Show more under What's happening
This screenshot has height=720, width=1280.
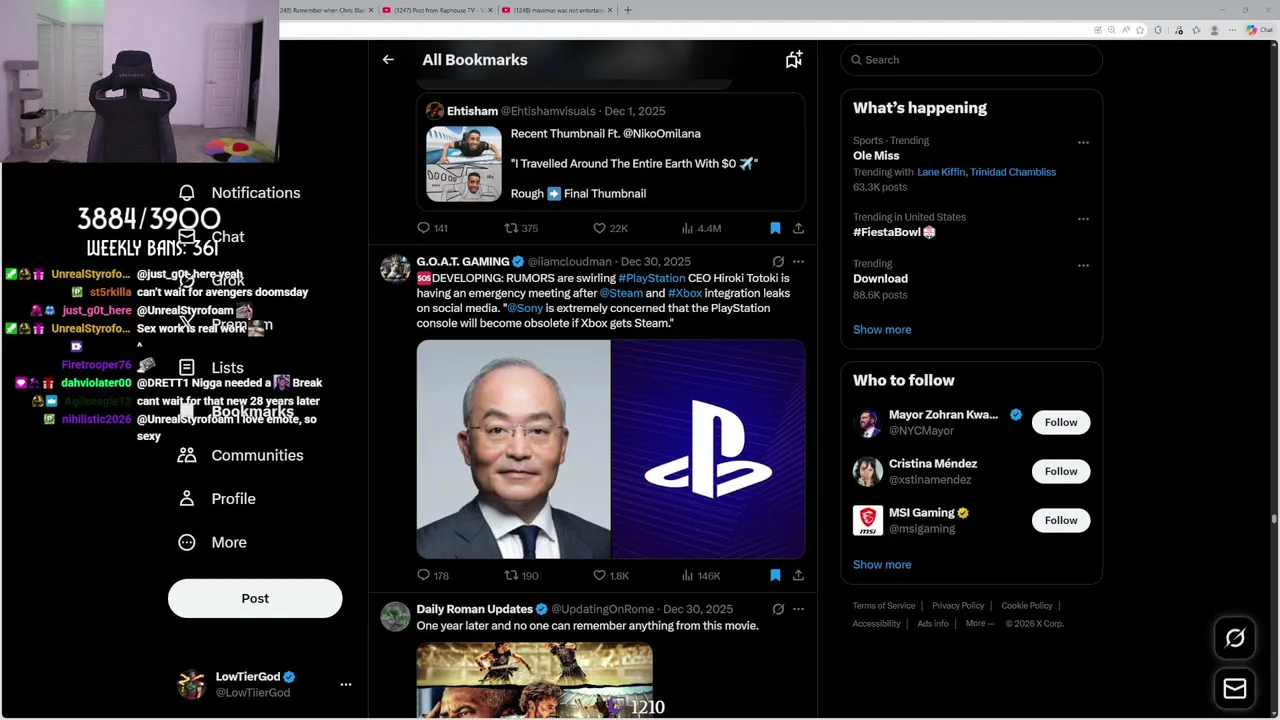[882, 329]
